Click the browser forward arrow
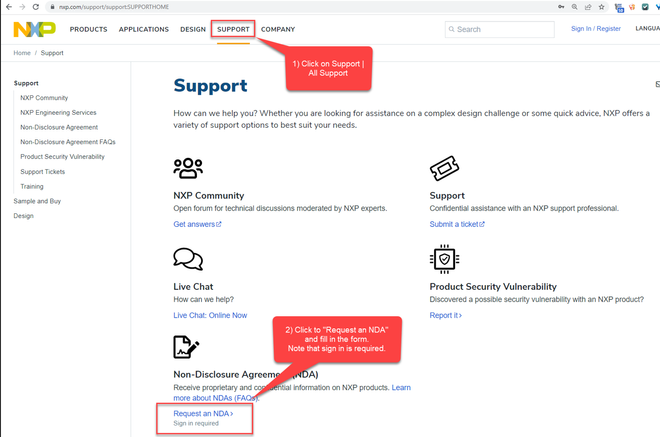The width and height of the screenshot is (660, 437). (x=22, y=7)
